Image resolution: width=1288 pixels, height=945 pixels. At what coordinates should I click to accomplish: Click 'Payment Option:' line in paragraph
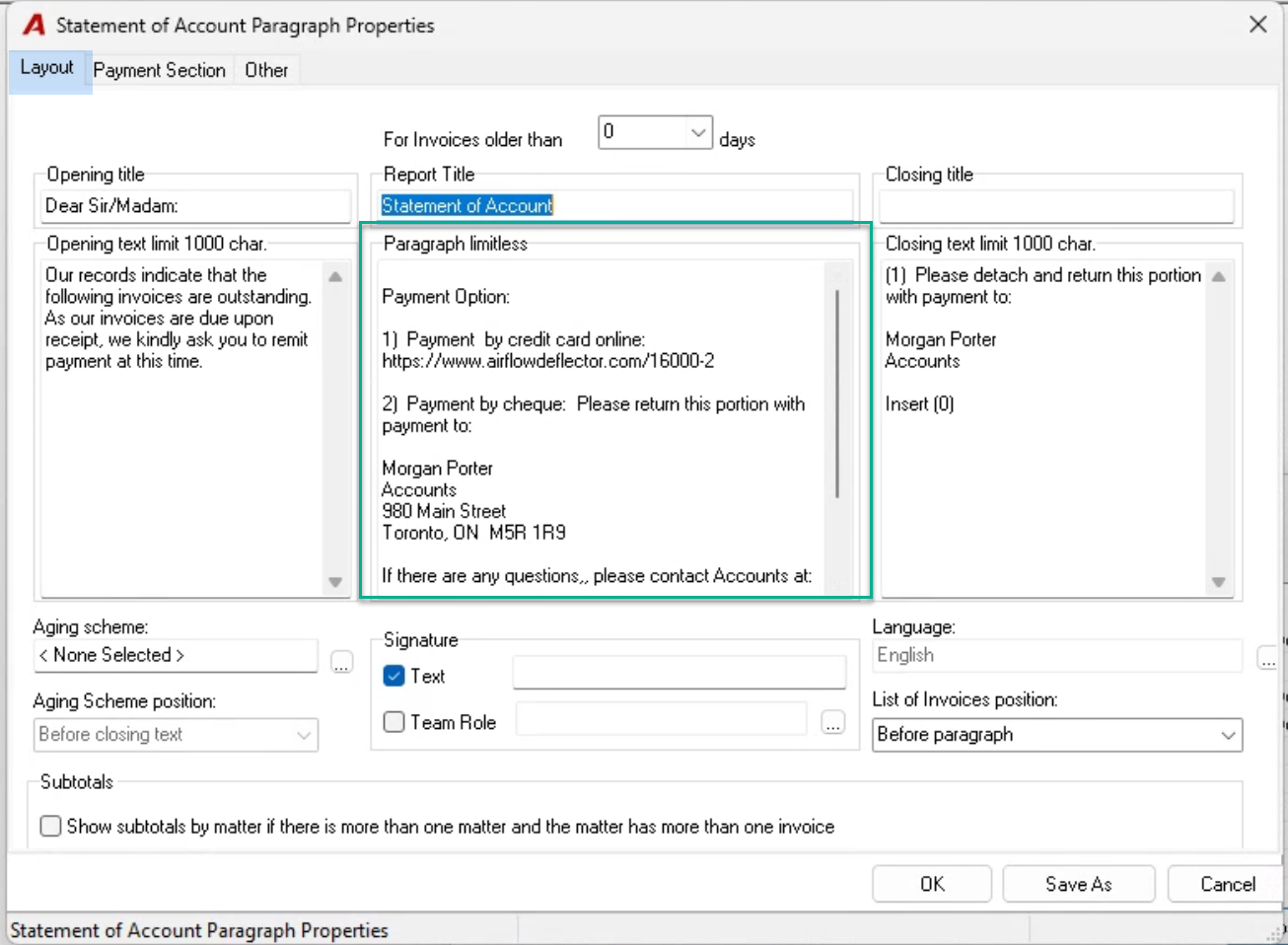446,297
